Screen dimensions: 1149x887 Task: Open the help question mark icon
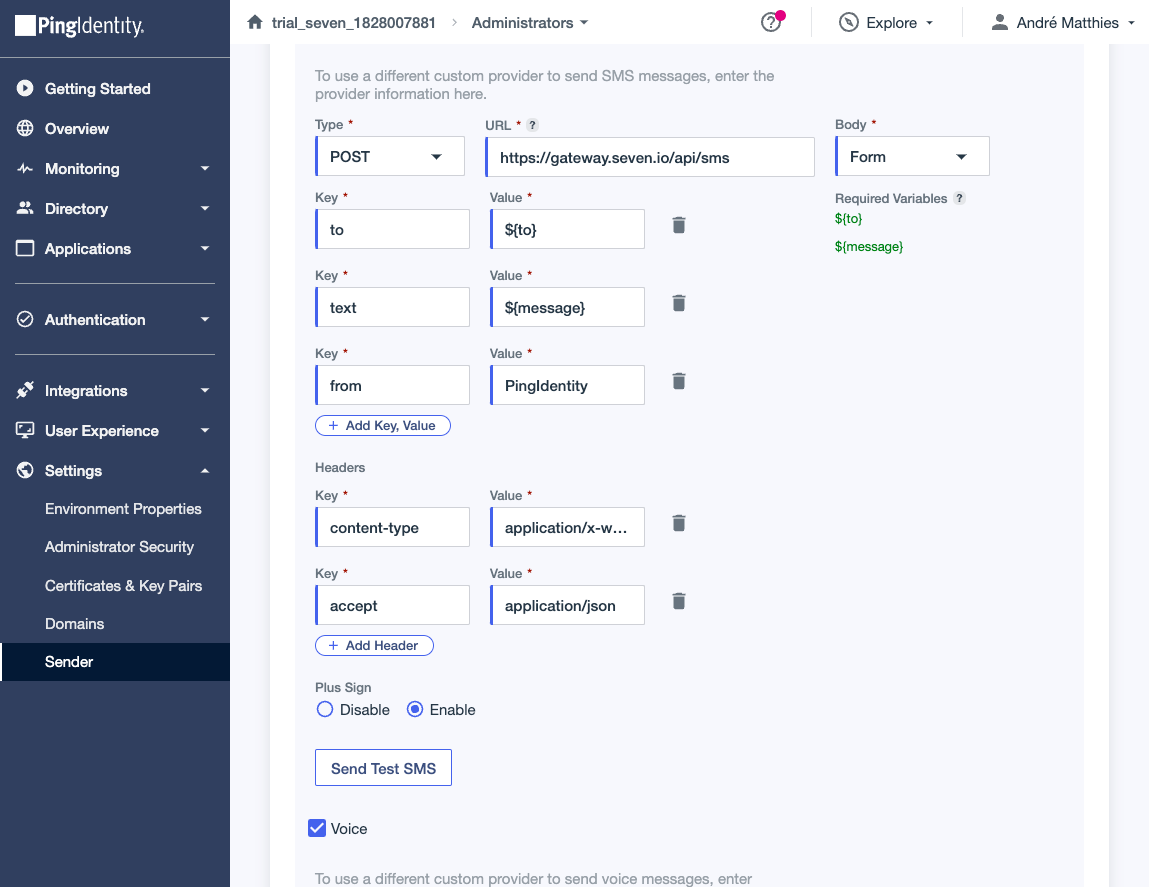[770, 23]
